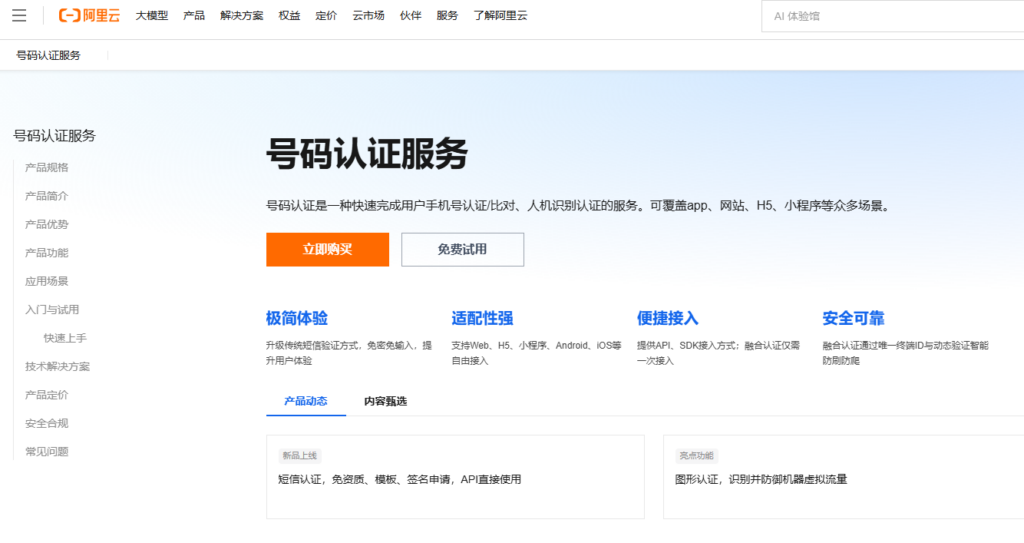This screenshot has width=1024, height=543.
Task: Open the hamburger menu icon
Action: tap(19, 15)
